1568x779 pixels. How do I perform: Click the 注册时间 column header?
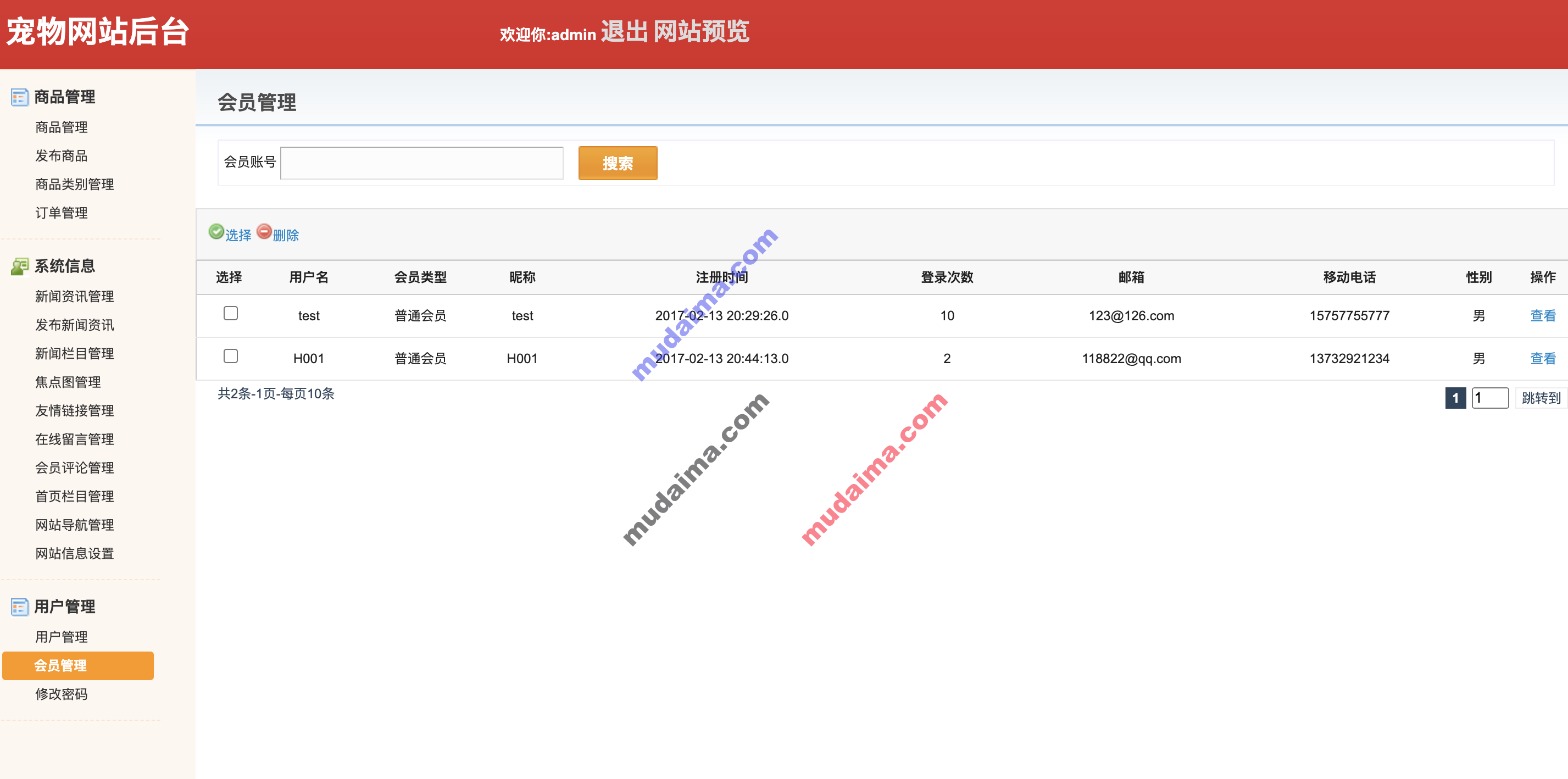pos(722,277)
